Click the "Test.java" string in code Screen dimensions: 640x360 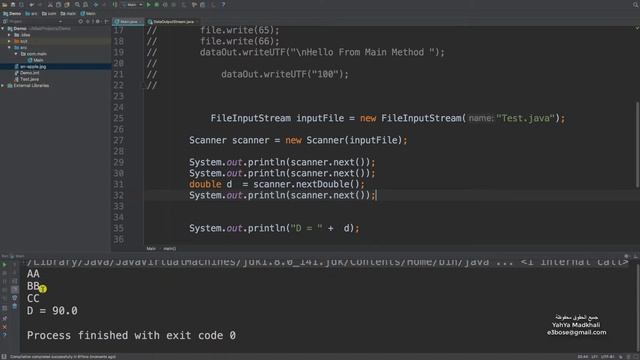tap(525, 118)
